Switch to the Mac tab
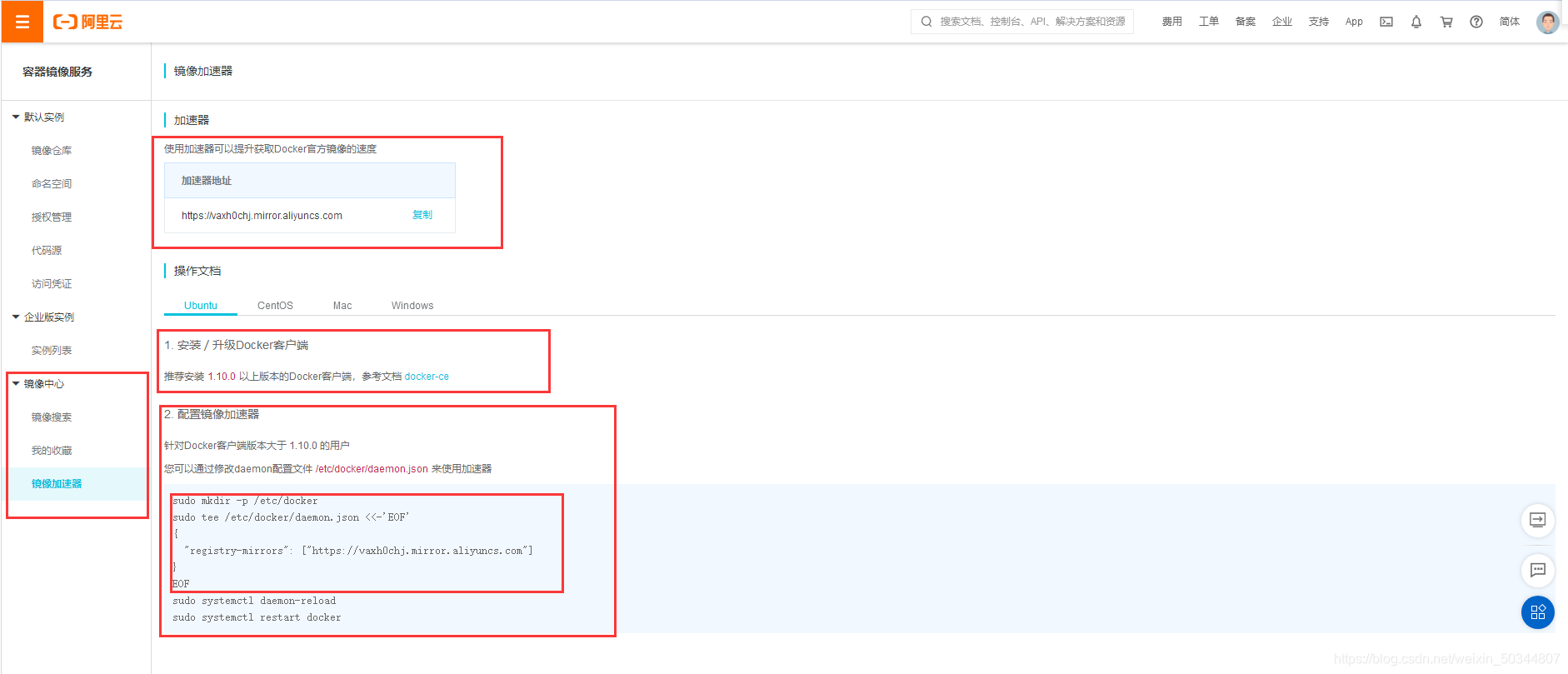Screen dimensions: 1568x674 342,306
